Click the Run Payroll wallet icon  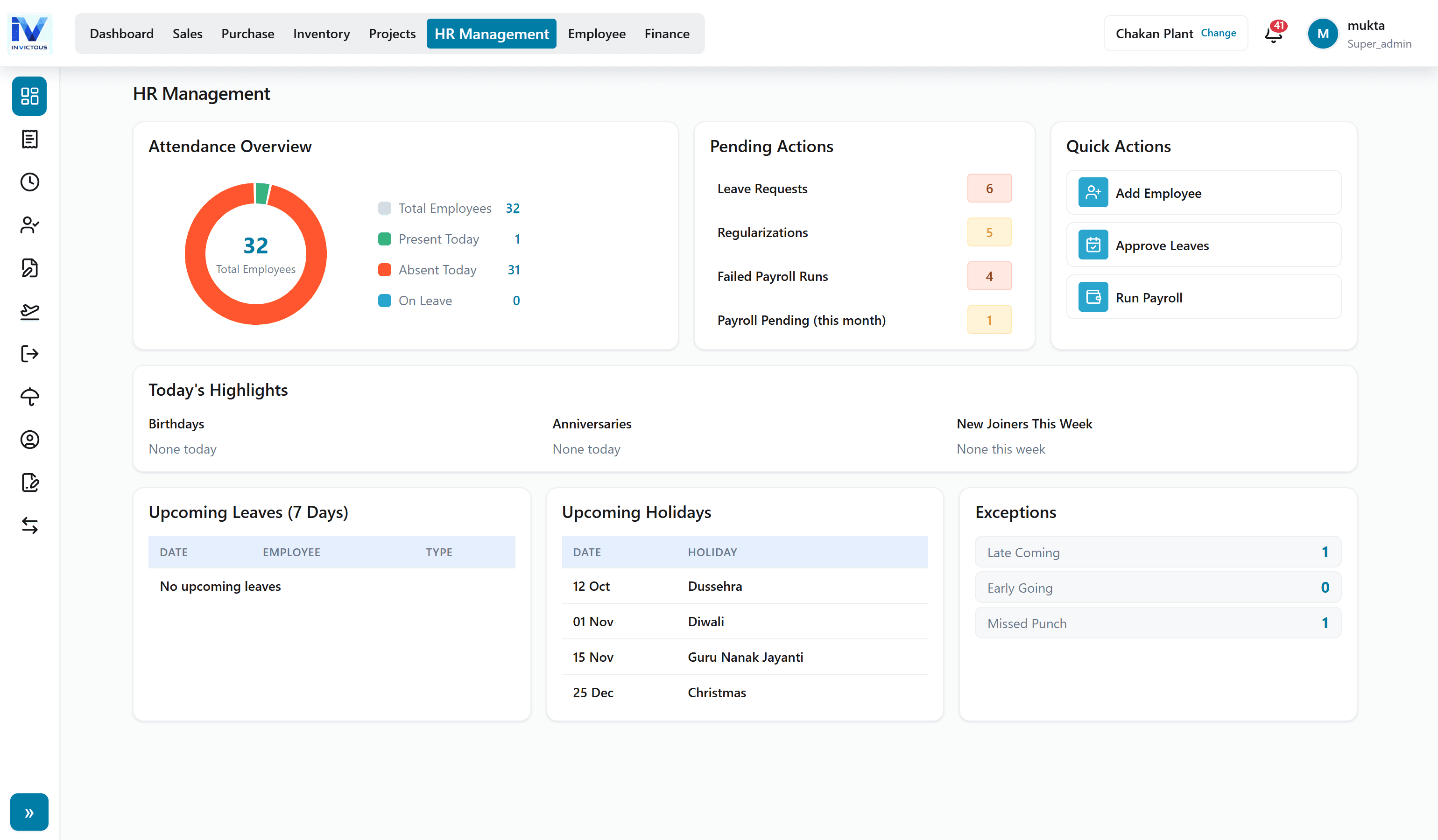[1093, 297]
